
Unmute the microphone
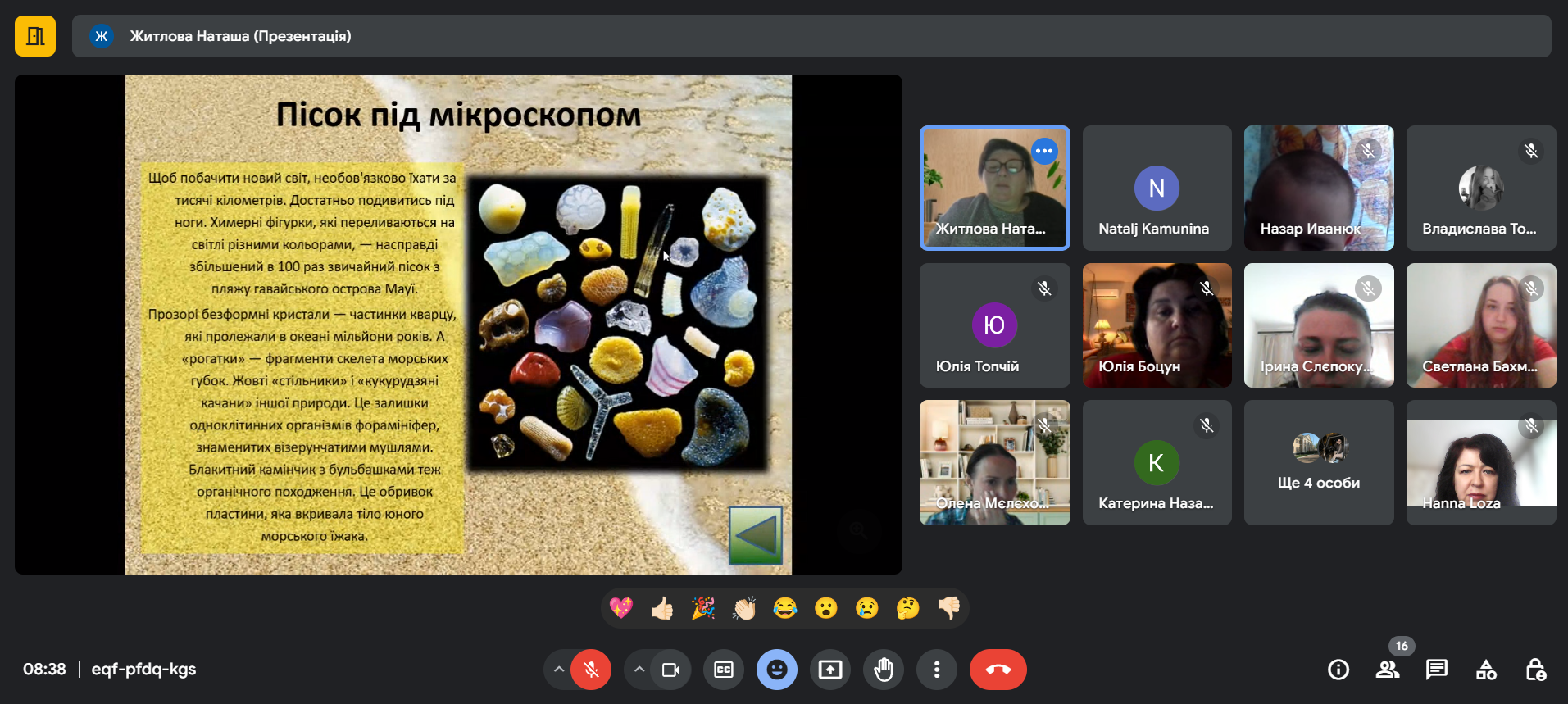click(590, 670)
